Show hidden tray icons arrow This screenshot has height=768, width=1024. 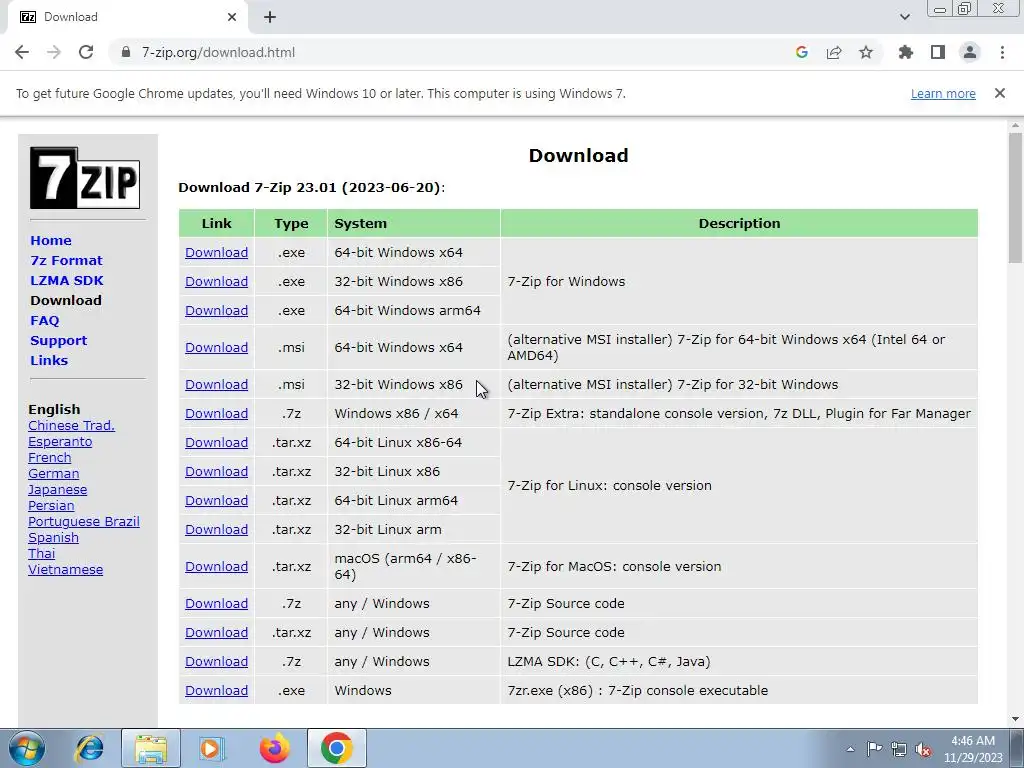pyautogui.click(x=850, y=749)
